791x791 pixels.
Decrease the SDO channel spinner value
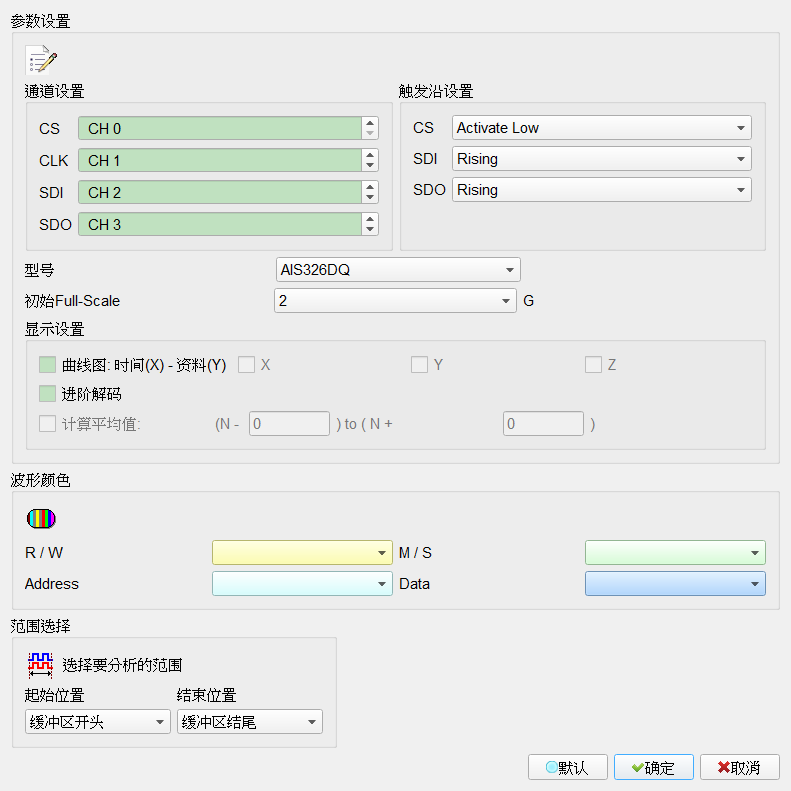click(370, 230)
